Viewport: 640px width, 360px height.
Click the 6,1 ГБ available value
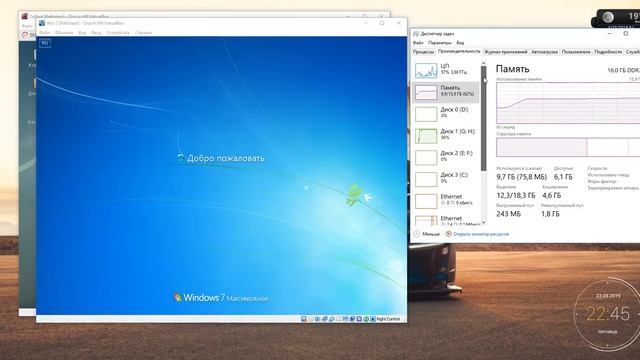click(x=563, y=177)
